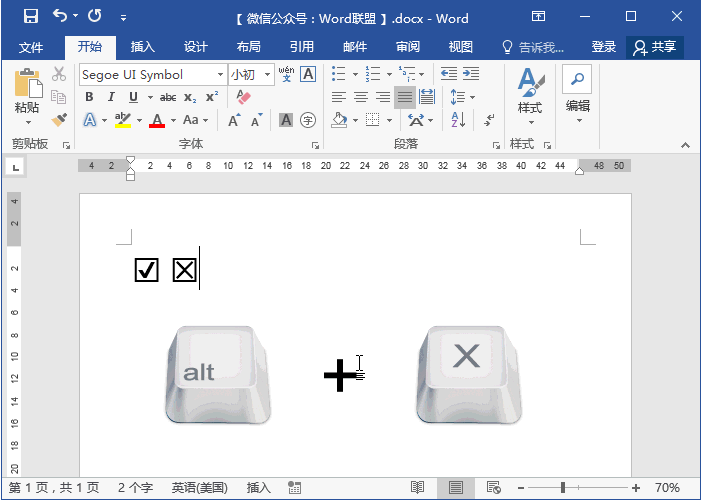This screenshot has height=501, width=702.
Task: Click the 共享 button
Action: [x=655, y=47]
